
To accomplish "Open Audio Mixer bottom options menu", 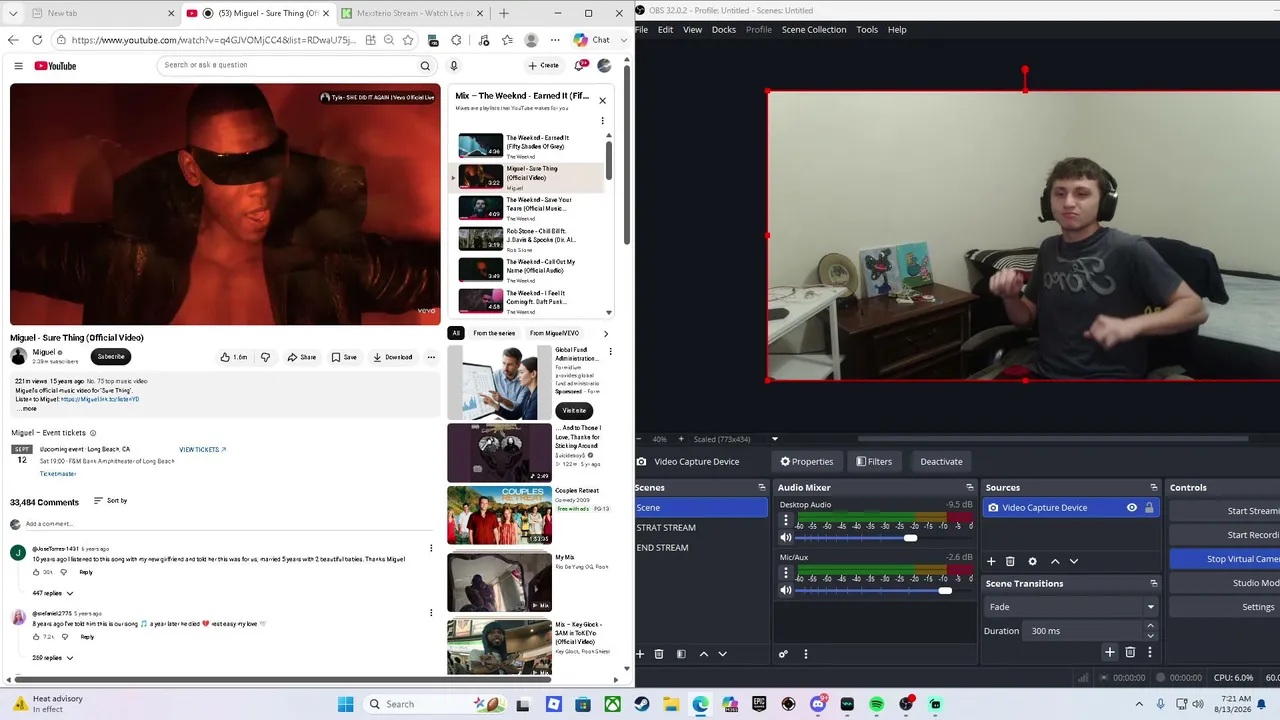I will (x=805, y=654).
